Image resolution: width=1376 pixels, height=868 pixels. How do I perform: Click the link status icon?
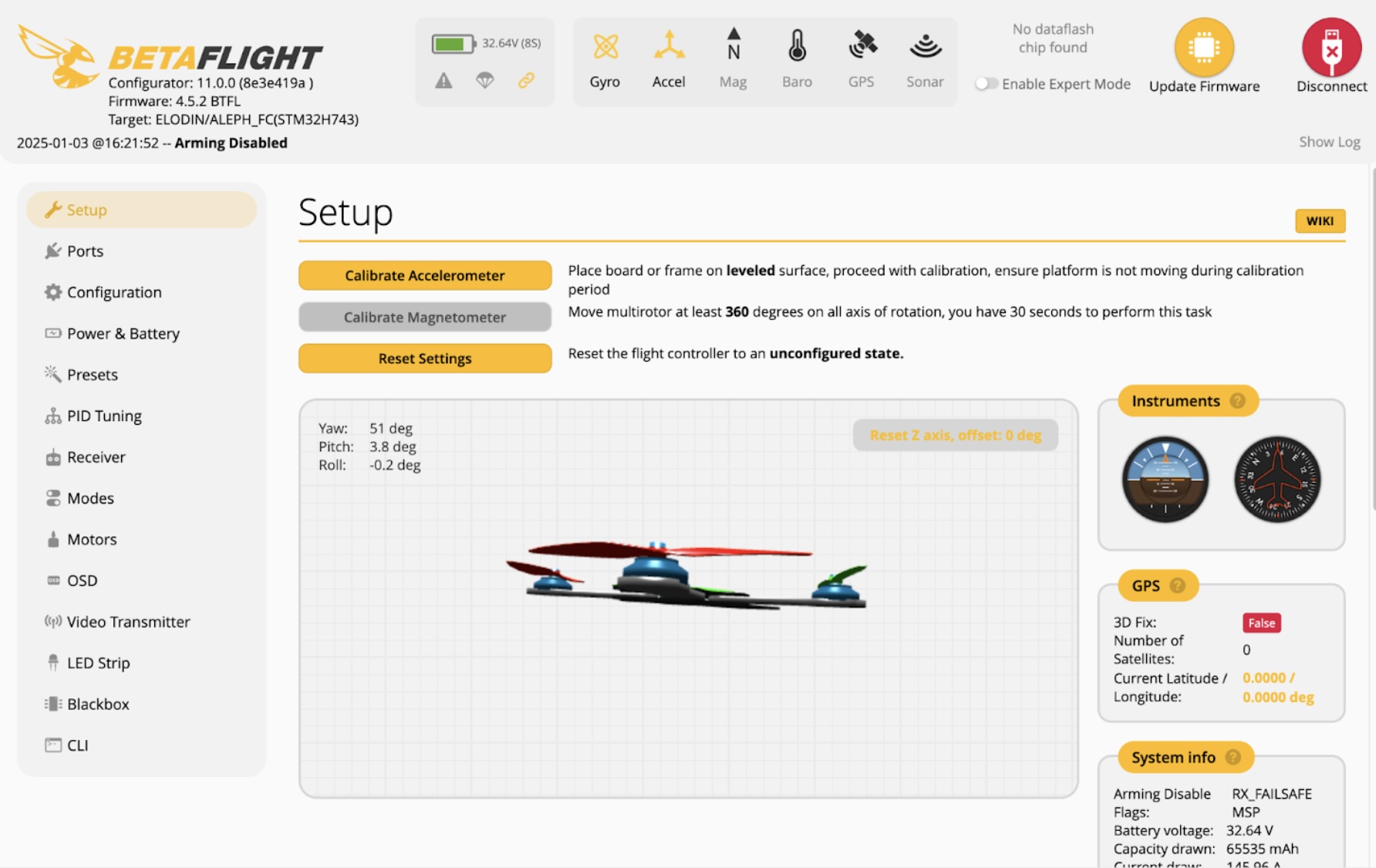(526, 80)
